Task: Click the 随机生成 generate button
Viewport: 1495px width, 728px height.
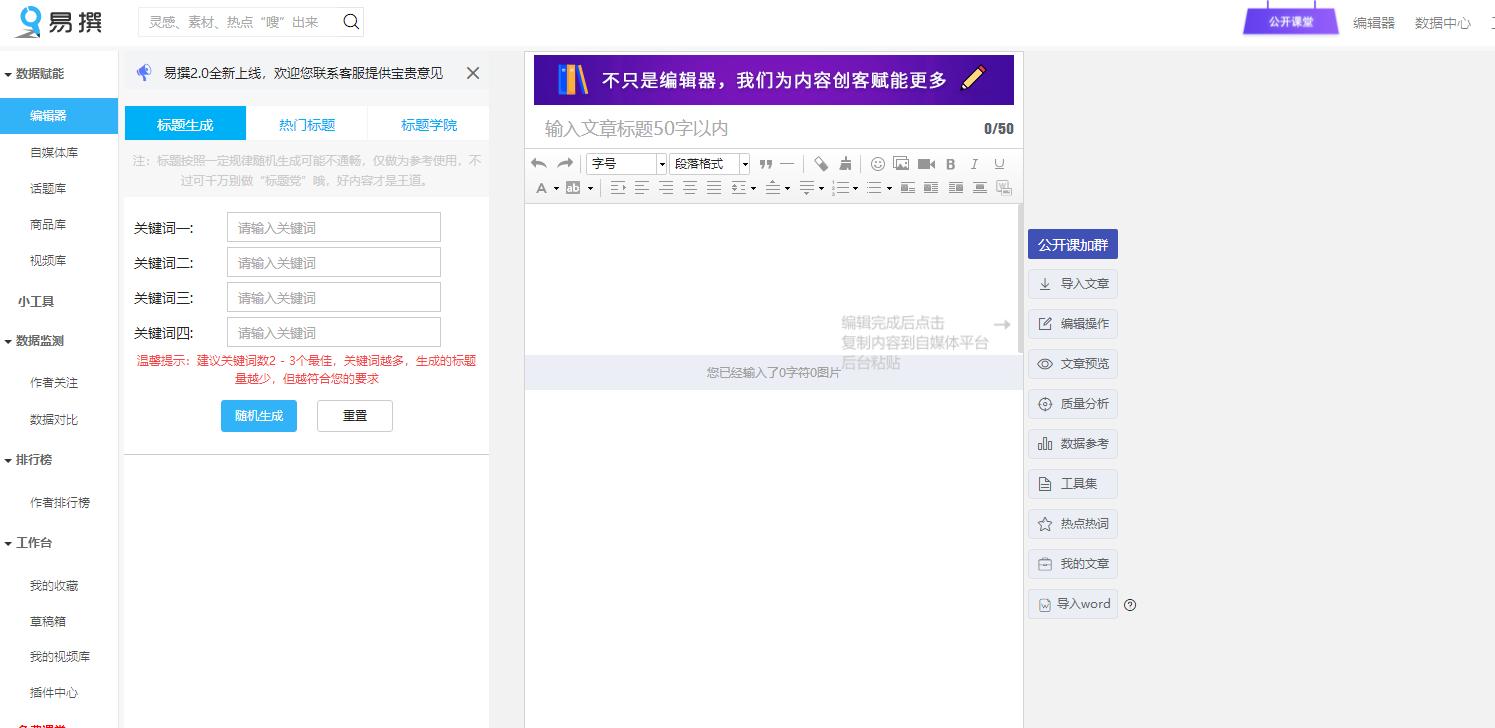Action: (x=258, y=416)
